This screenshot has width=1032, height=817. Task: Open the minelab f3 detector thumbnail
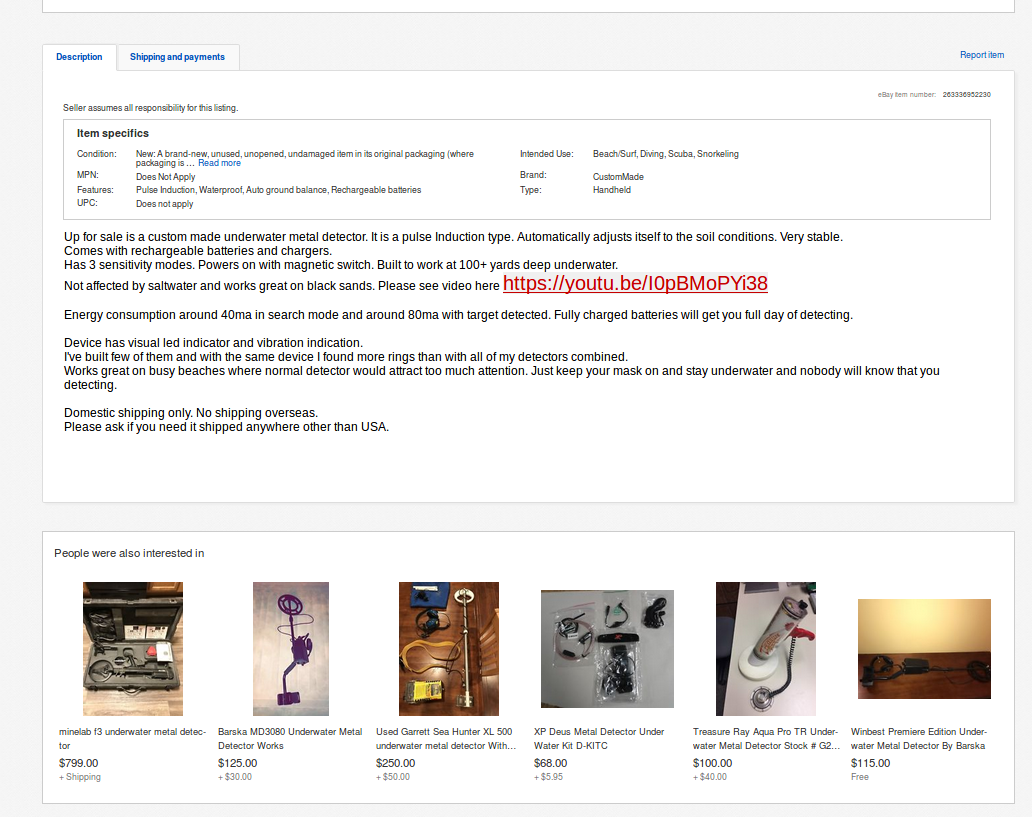click(x=133, y=648)
